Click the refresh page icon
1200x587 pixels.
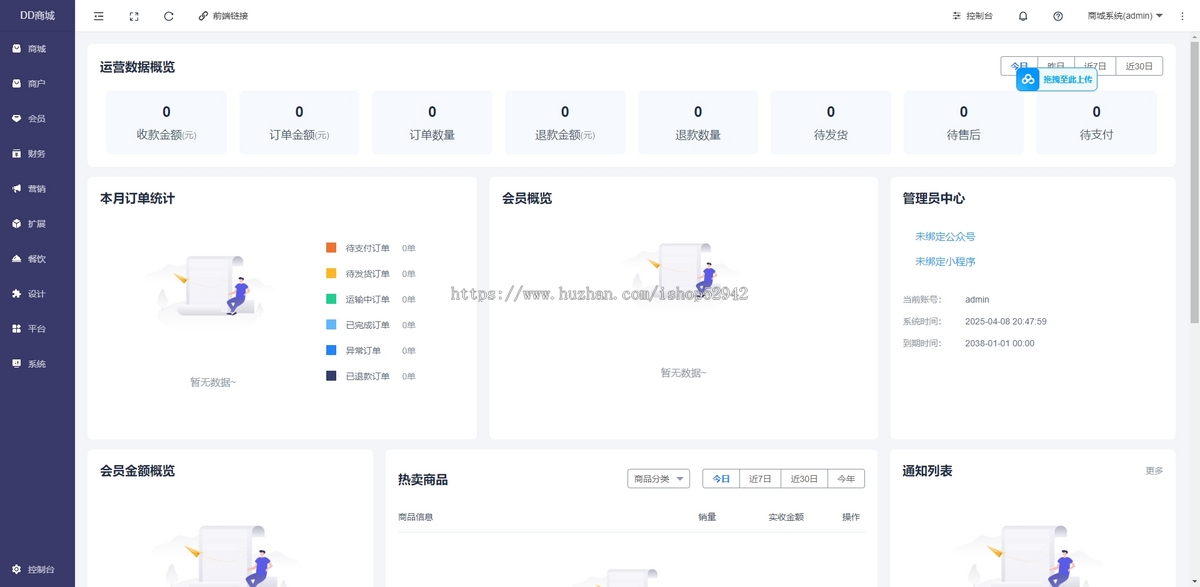coord(169,16)
